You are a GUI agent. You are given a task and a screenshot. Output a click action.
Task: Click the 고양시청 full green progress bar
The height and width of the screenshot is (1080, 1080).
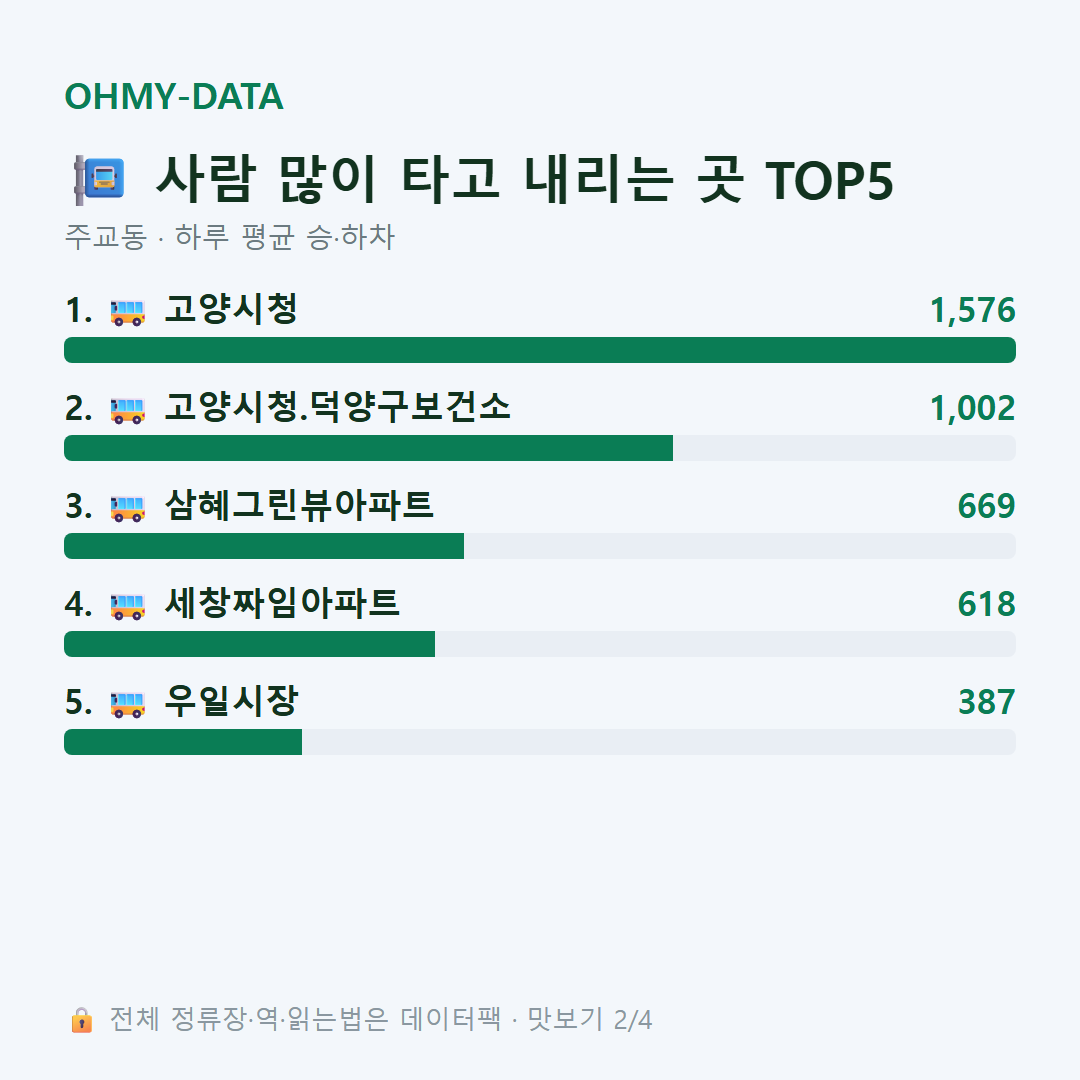(540, 350)
